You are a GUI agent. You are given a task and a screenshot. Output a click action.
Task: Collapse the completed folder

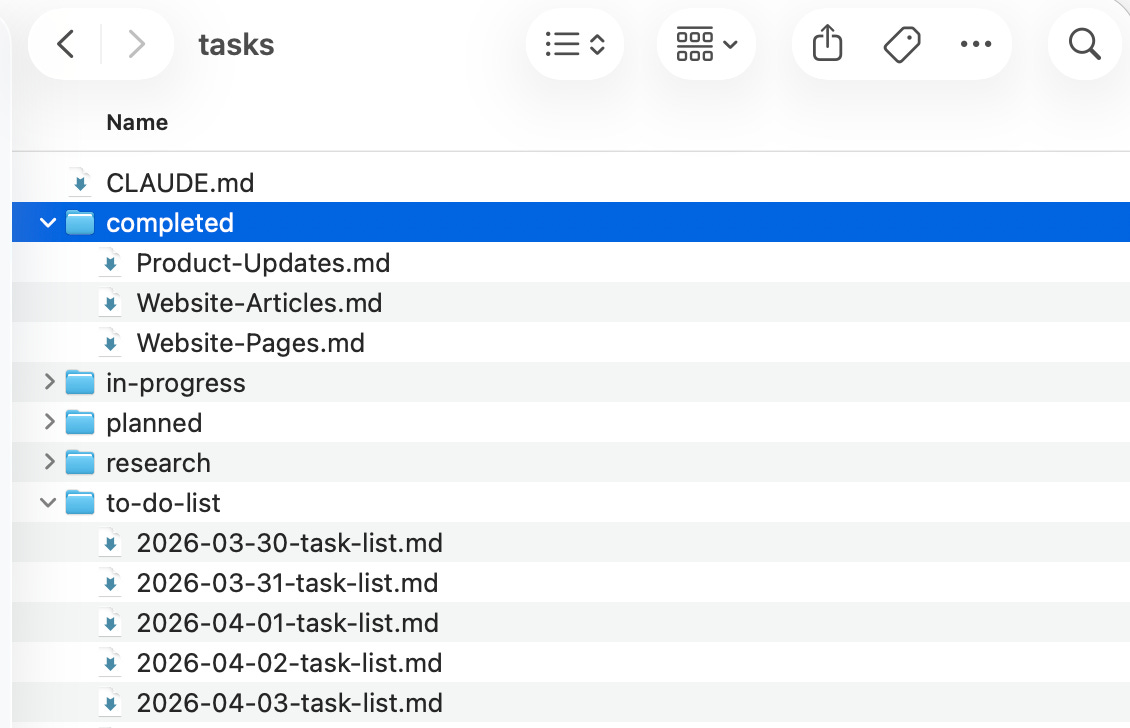coord(48,223)
